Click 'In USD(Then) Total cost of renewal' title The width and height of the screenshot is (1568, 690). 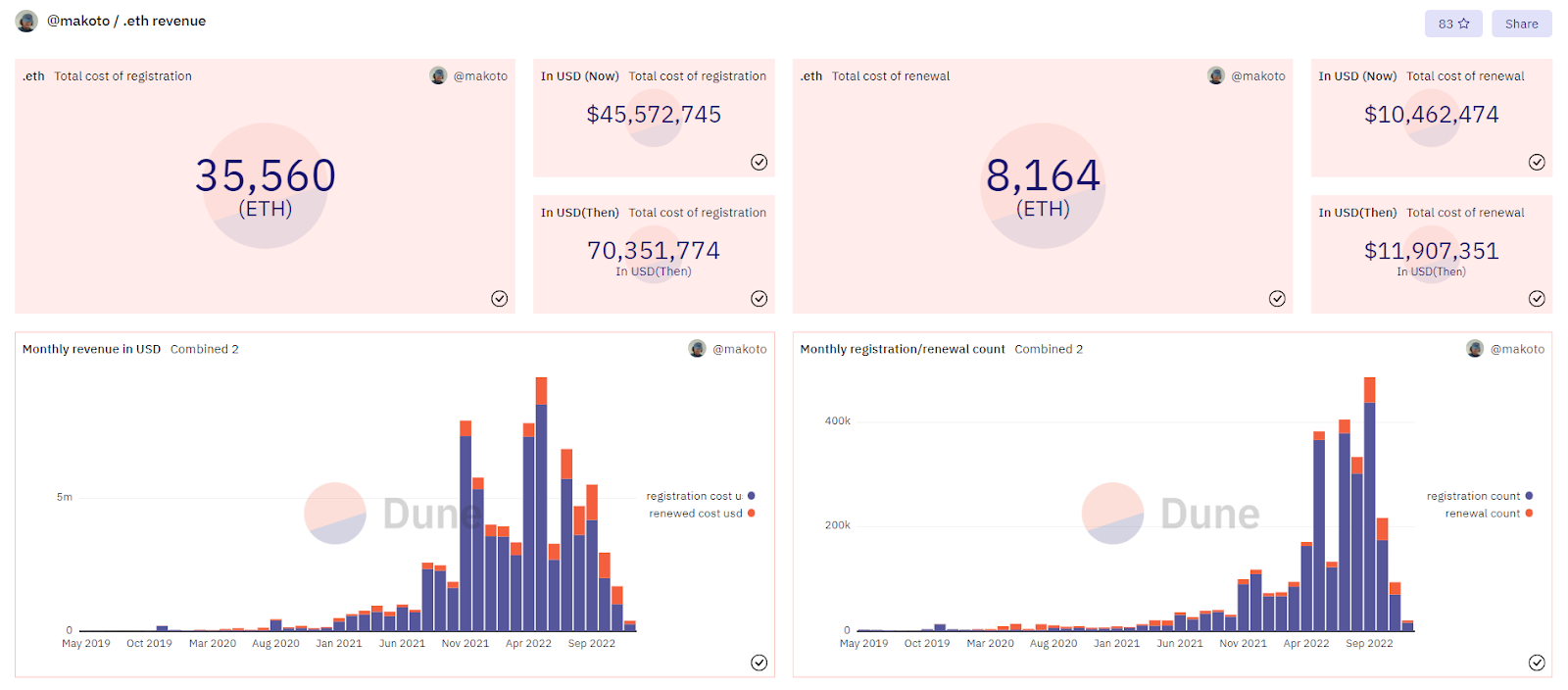[x=1421, y=213]
